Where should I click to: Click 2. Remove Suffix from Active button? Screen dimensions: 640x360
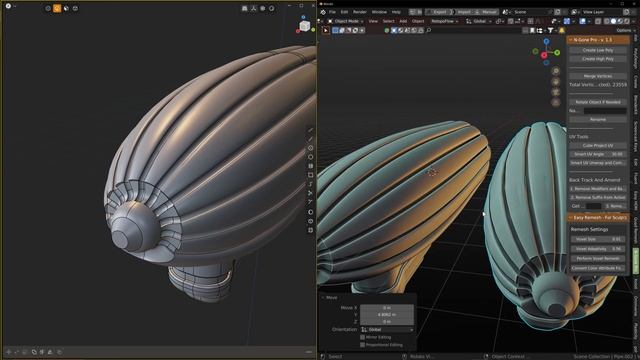(x=598, y=198)
